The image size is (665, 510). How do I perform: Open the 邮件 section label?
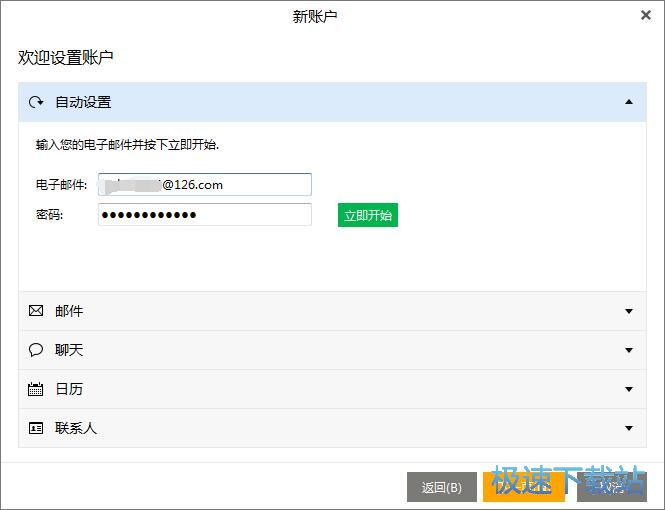click(x=69, y=311)
